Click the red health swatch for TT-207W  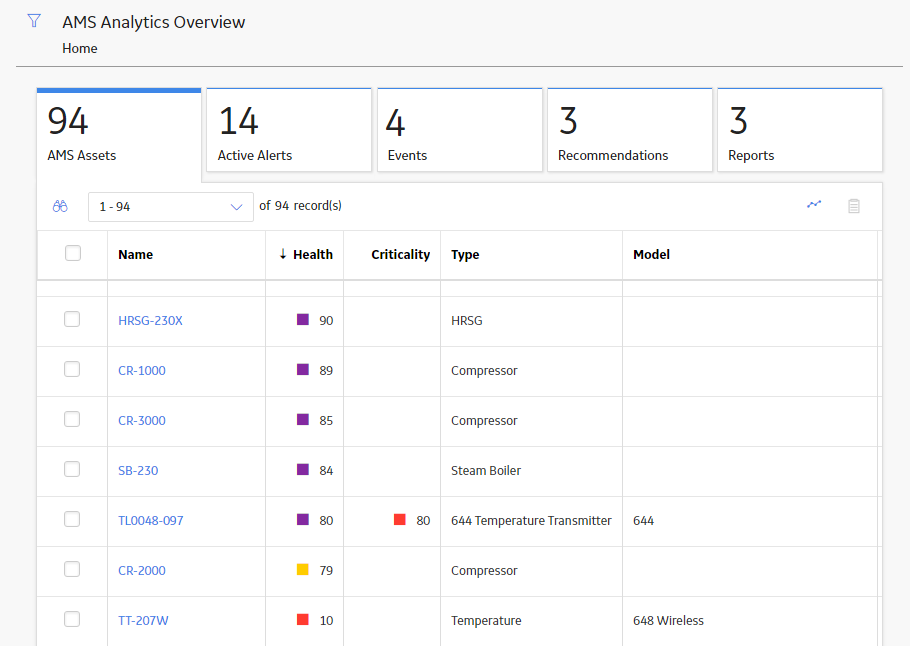point(303,619)
